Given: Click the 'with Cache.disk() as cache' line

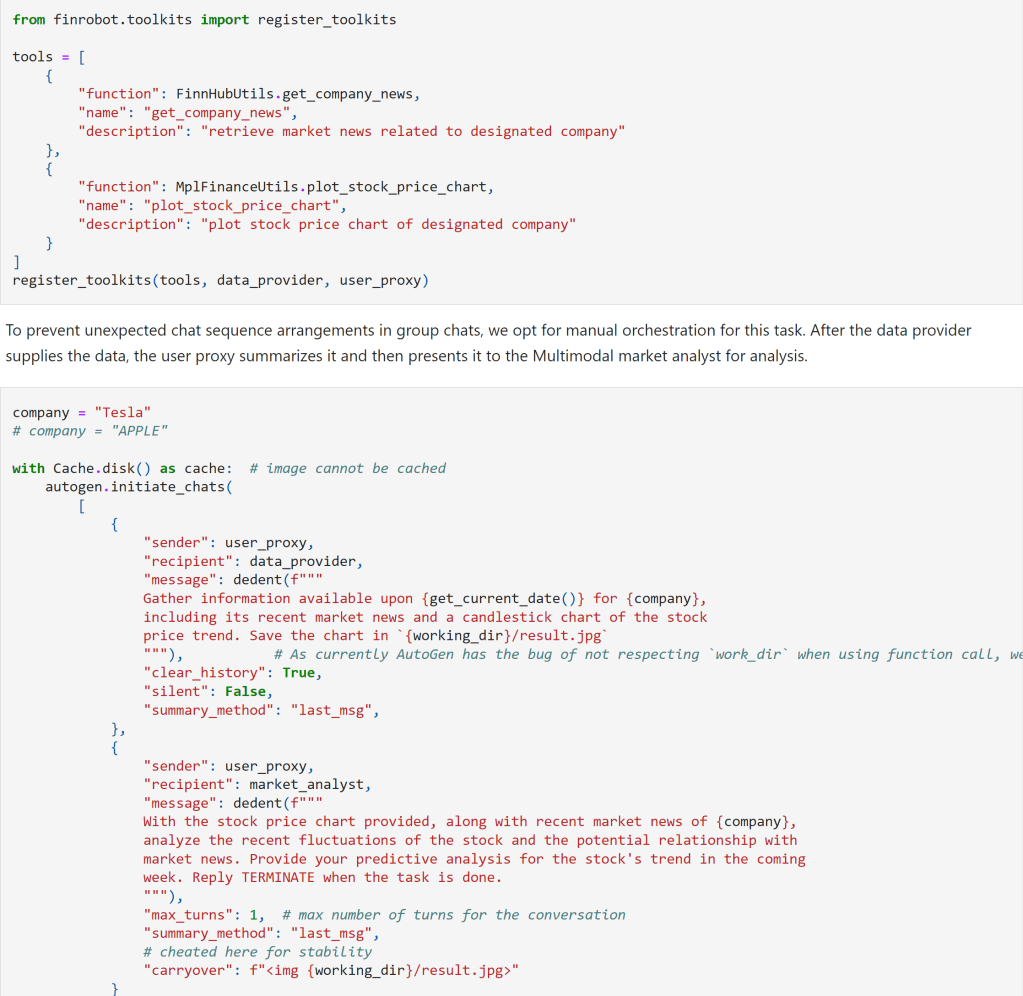Looking at the screenshot, I should pos(122,468).
